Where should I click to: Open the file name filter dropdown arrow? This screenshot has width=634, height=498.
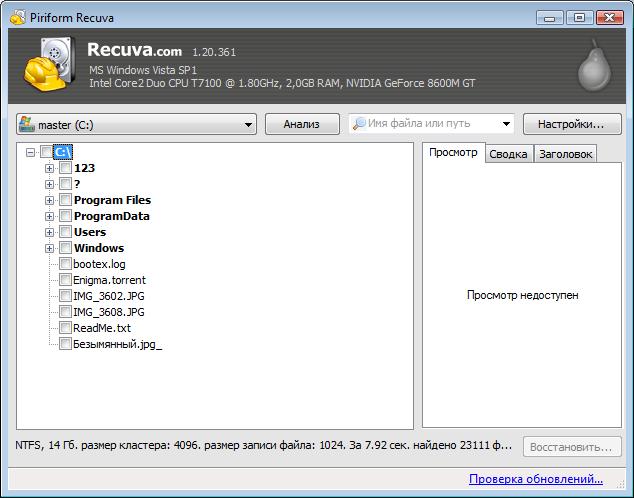(x=505, y=125)
